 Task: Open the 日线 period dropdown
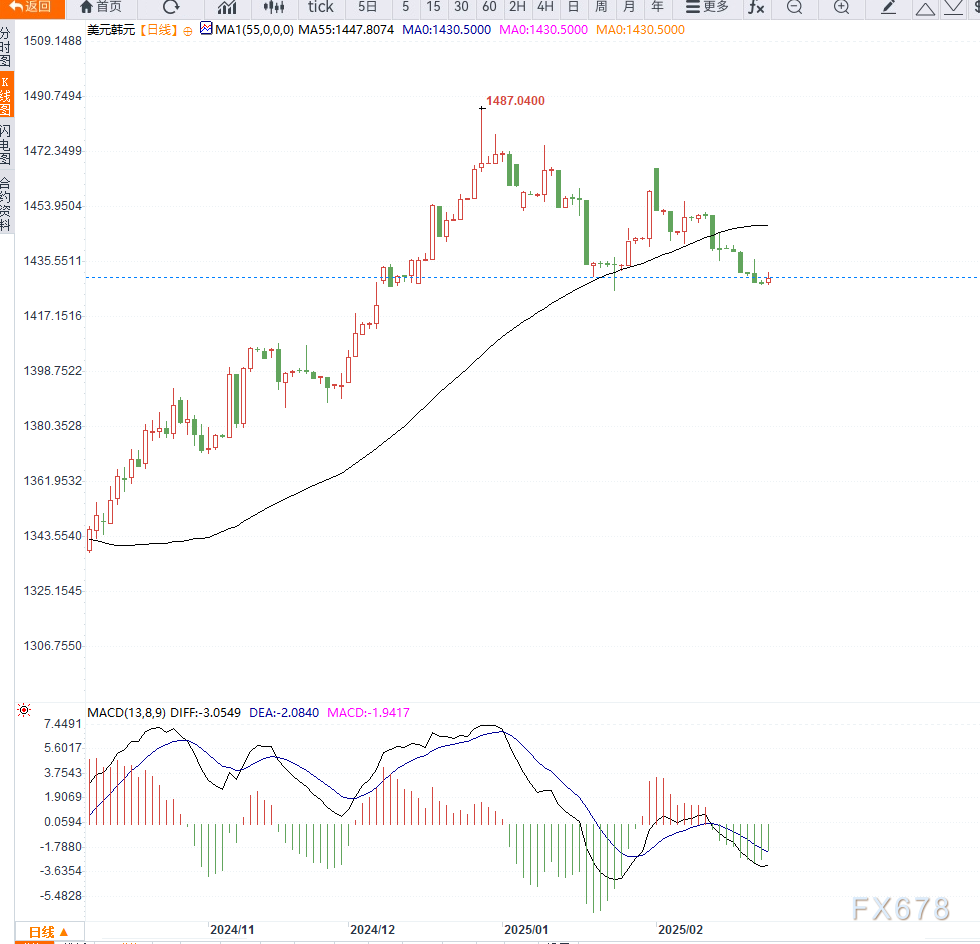(45, 932)
